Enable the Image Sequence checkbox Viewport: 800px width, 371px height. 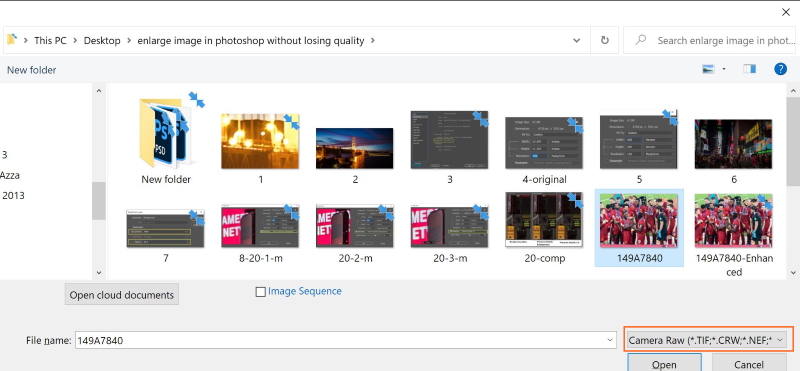[x=260, y=292]
